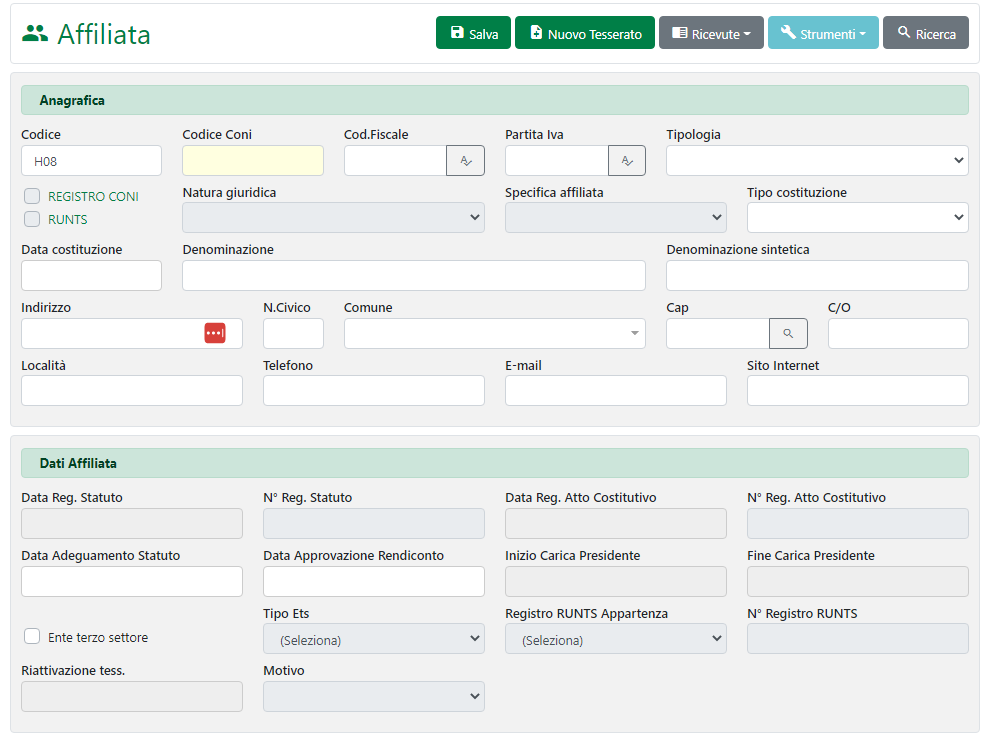Select the Data Adeguamento Statuto field
Screen dimensions: 987x737
click(132, 582)
